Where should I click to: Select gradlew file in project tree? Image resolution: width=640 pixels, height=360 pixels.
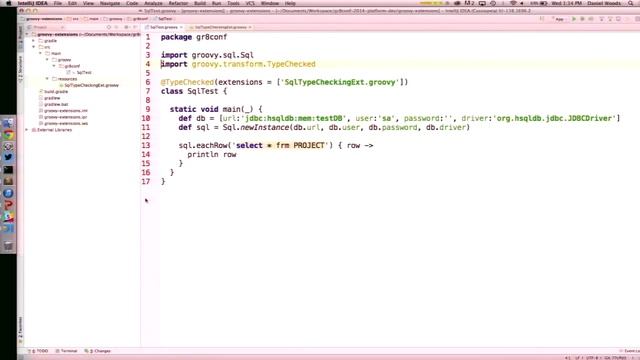point(52,98)
